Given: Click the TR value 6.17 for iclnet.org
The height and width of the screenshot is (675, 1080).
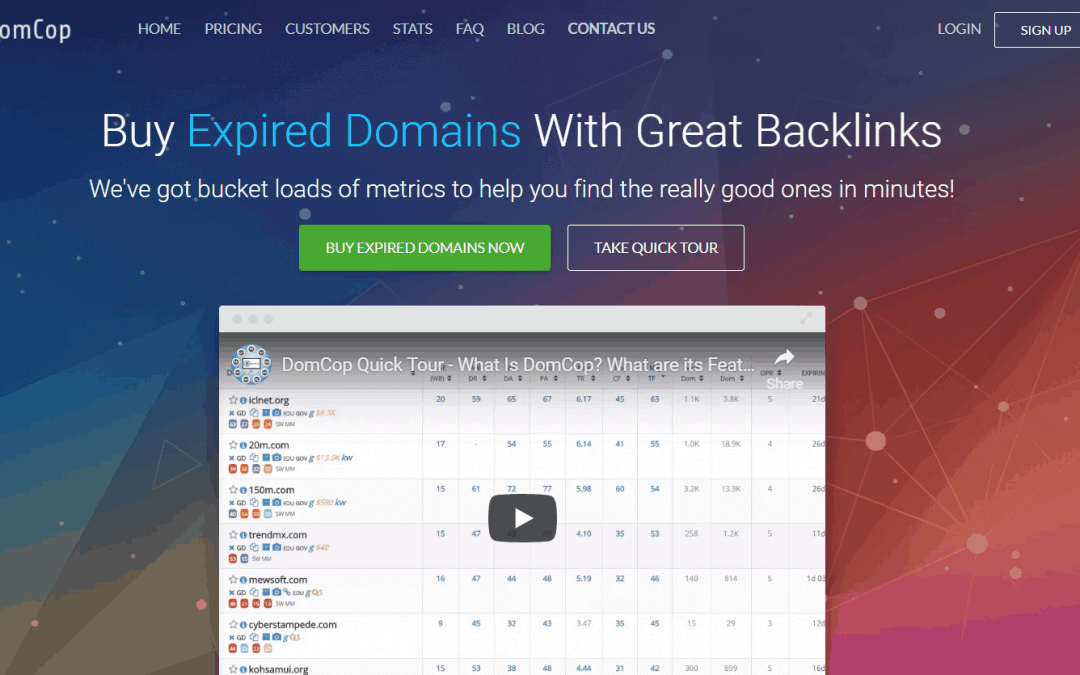Looking at the screenshot, I should pyautogui.click(x=583, y=399).
